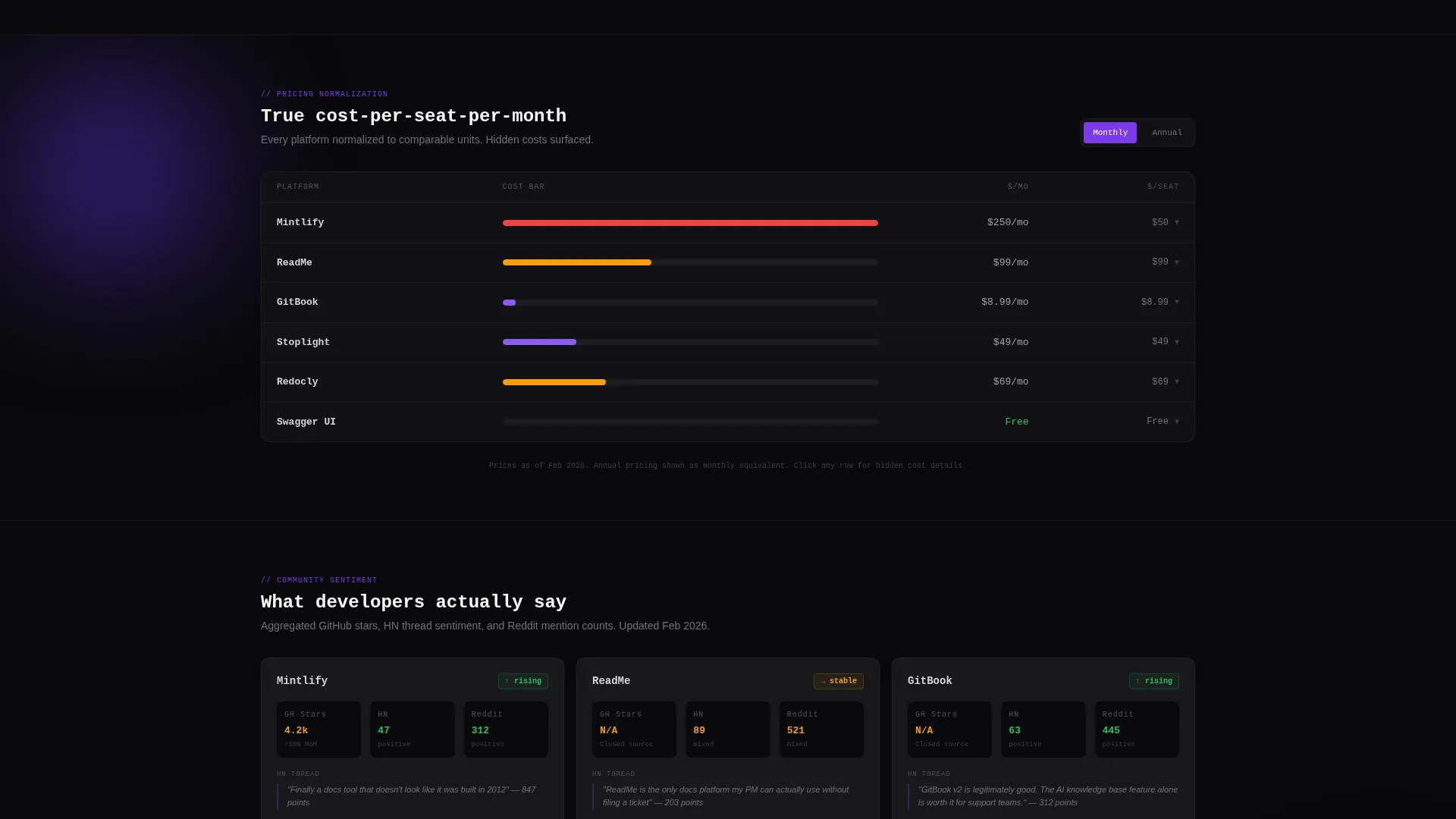Switch pricing to Annual
This screenshot has width=1456, height=819.
(1166, 133)
